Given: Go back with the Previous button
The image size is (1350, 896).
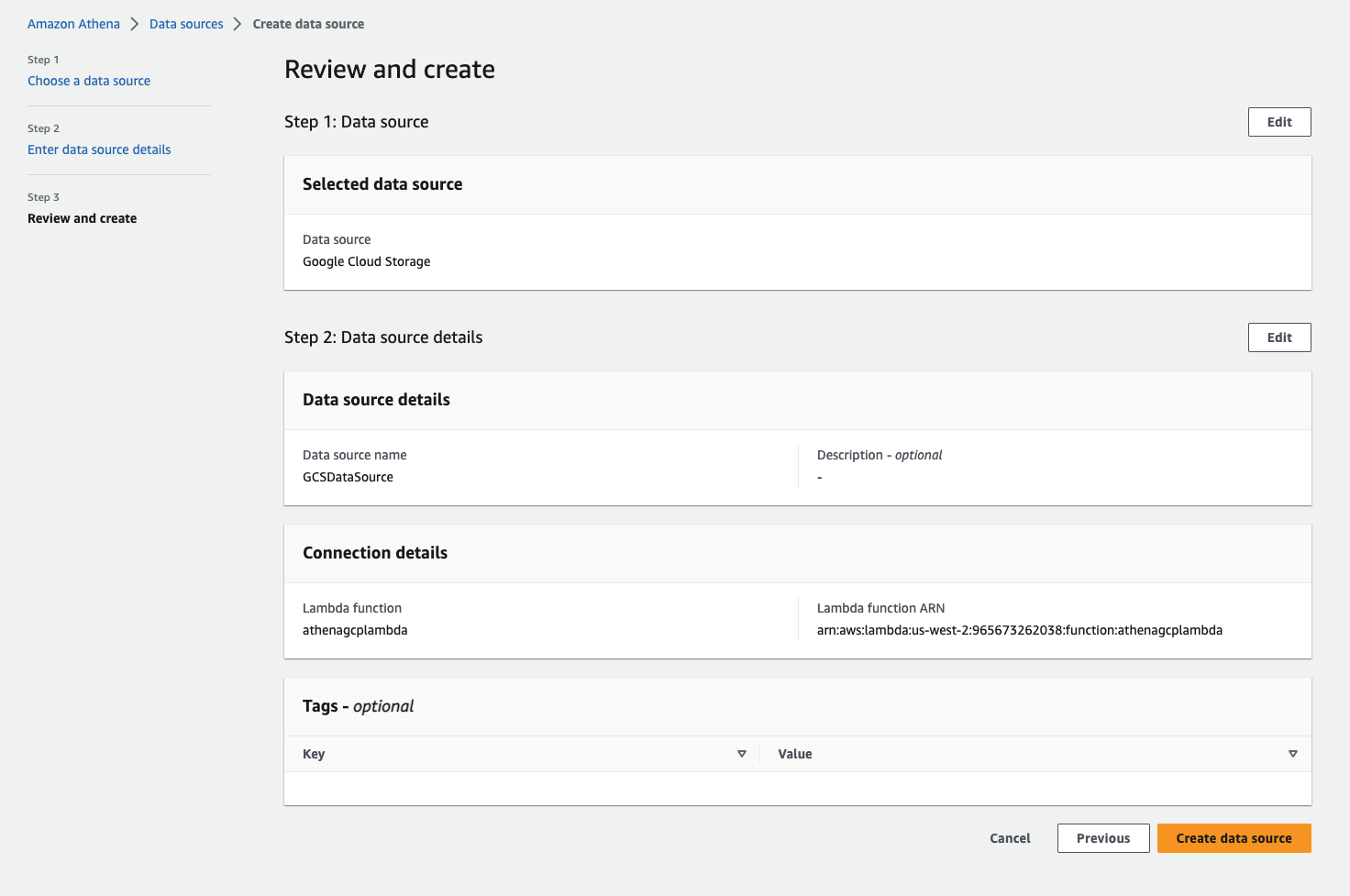Looking at the screenshot, I should (1102, 838).
